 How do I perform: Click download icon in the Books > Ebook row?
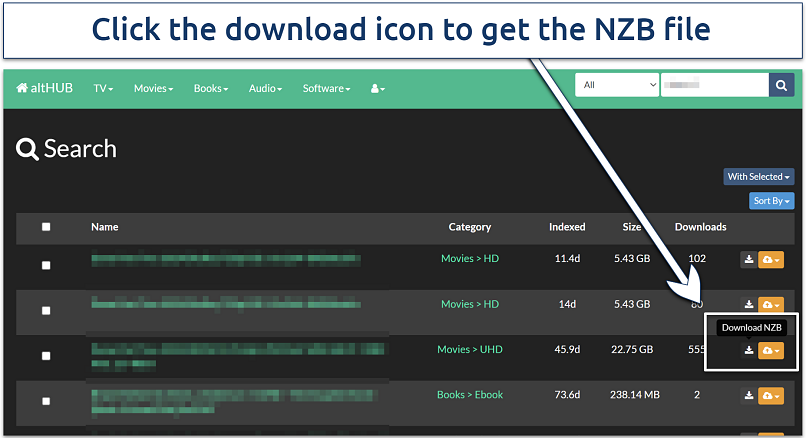coord(748,396)
